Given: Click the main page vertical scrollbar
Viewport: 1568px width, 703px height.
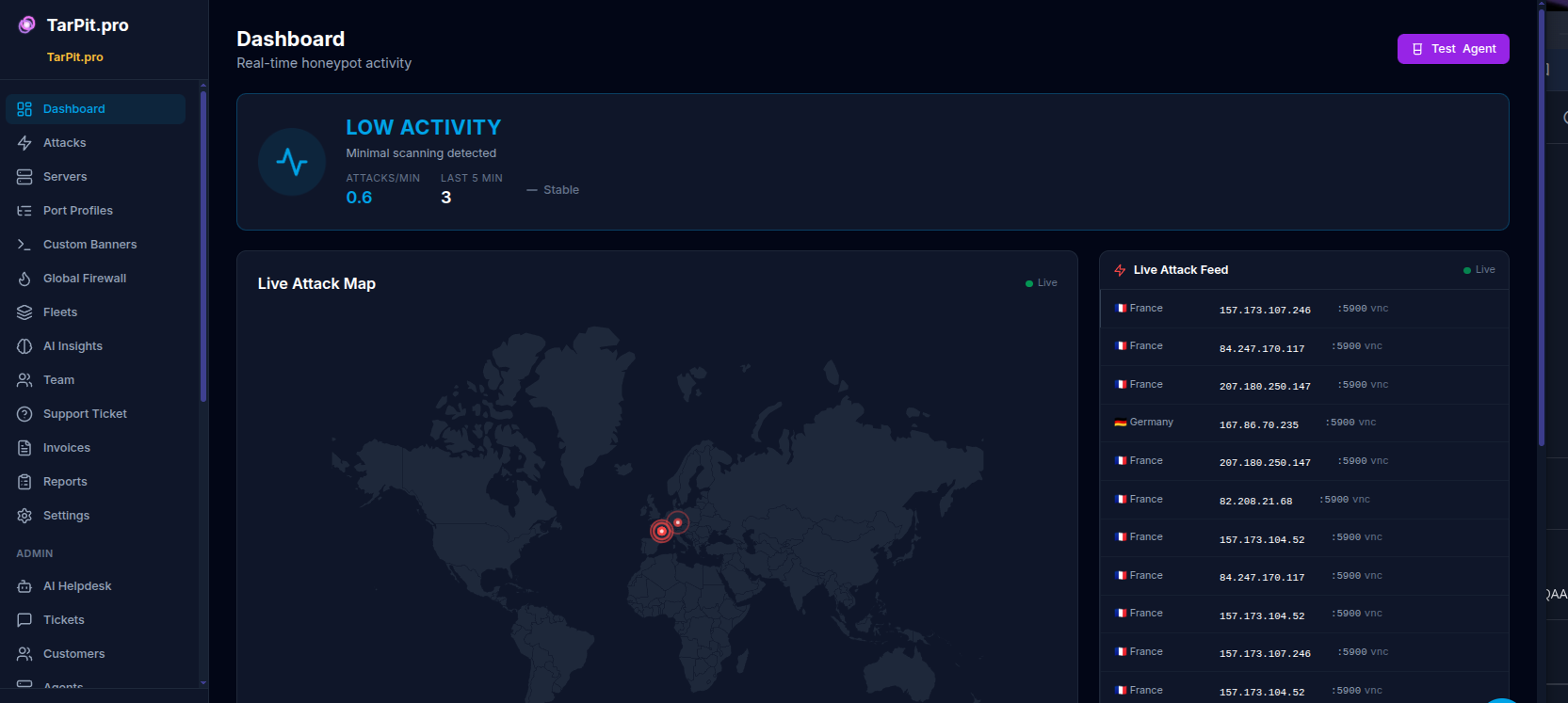Looking at the screenshot, I should (1542, 226).
